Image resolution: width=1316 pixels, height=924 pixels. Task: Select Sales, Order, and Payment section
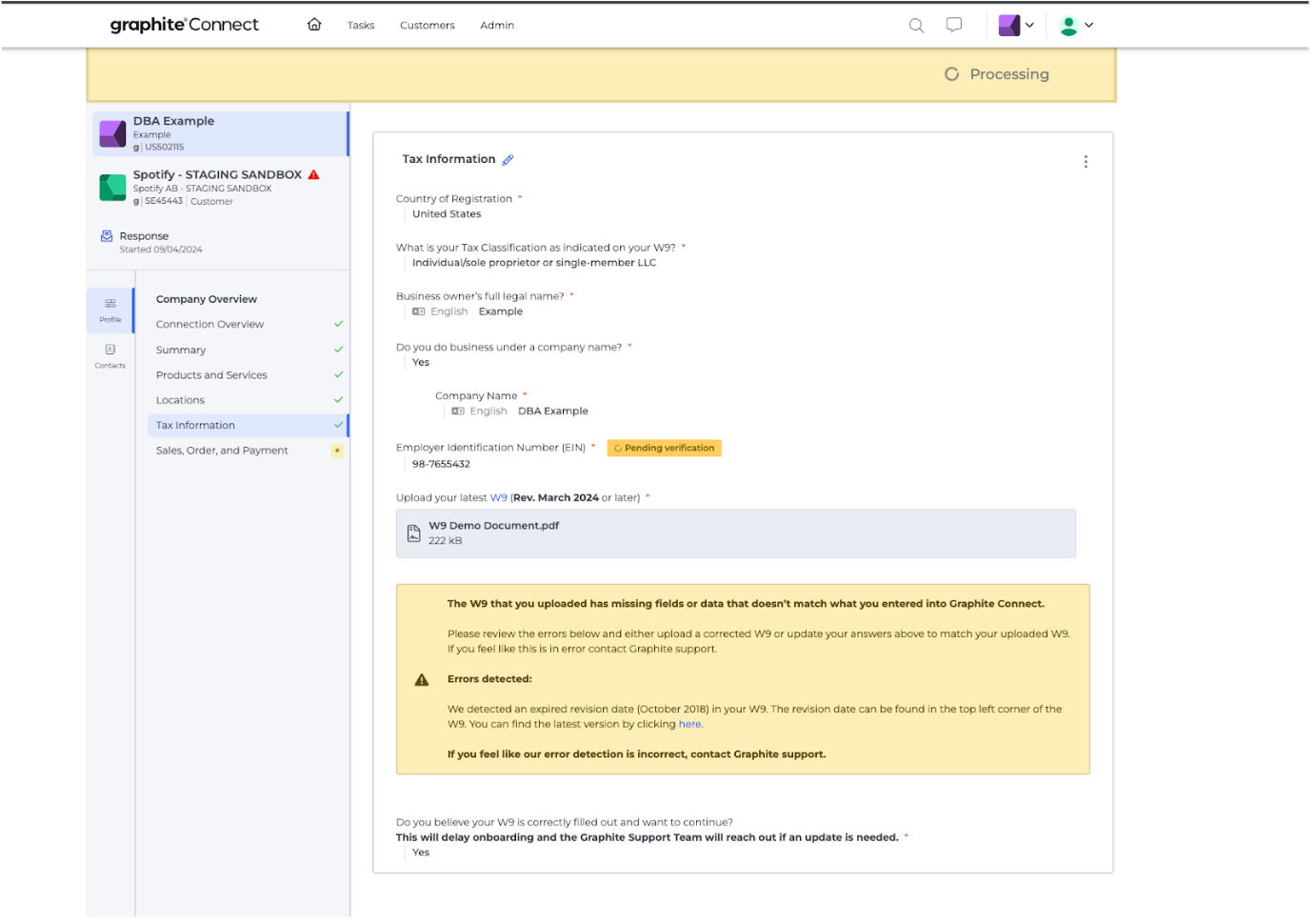[222, 451]
